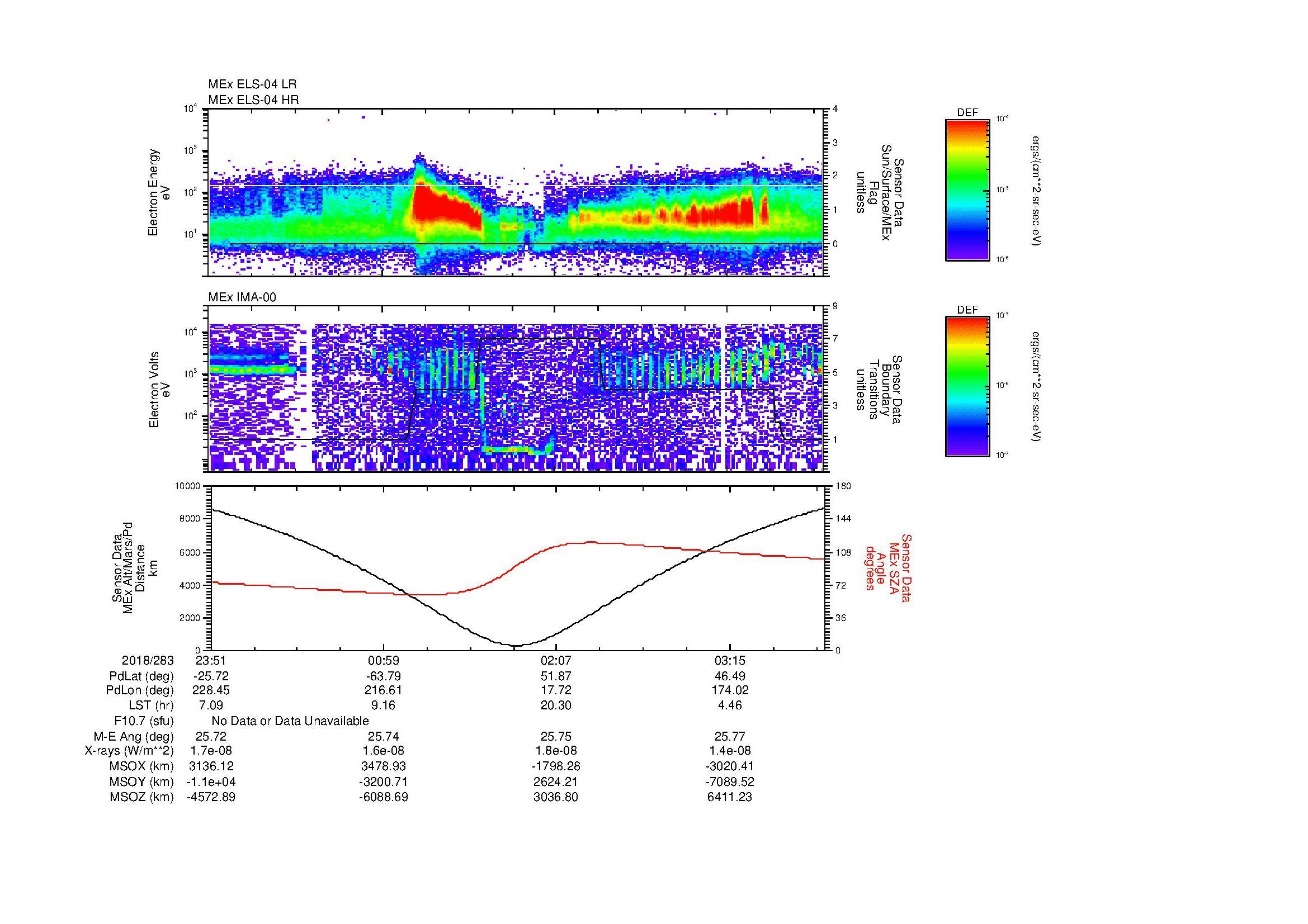Screen dimensions: 1308x924
Task: Click the 'F10.7 (sfu)' row label
Action: click(144, 721)
